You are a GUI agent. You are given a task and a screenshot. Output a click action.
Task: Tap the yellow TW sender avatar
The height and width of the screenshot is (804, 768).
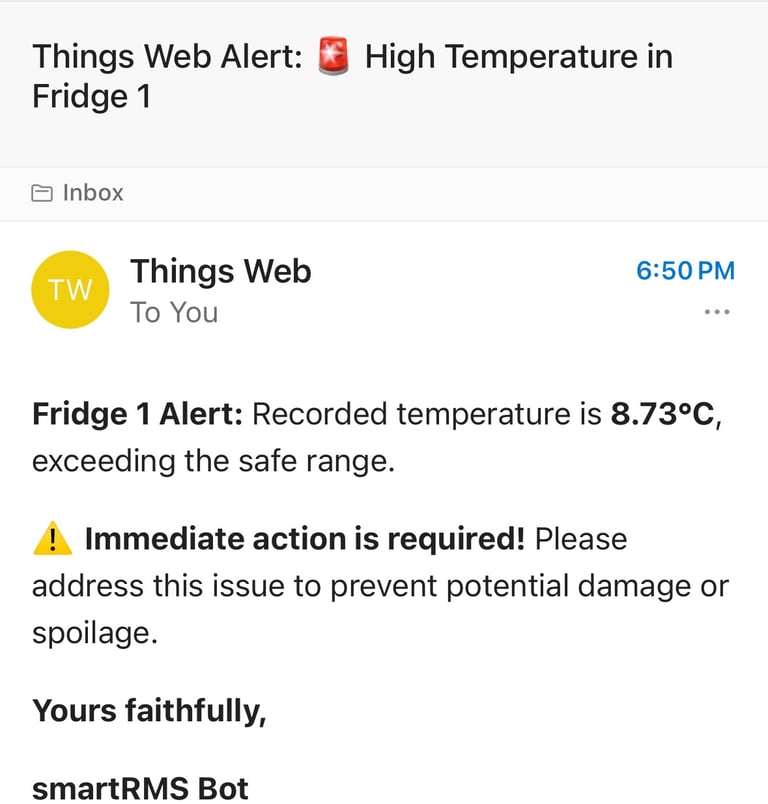pos(70,290)
